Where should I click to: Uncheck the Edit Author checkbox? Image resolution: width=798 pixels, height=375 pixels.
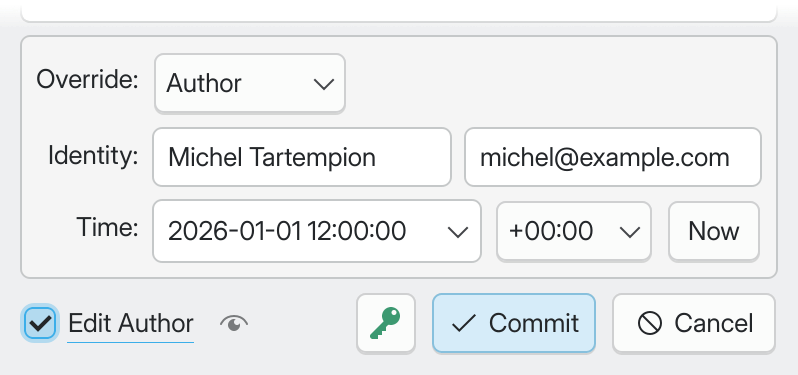[x=39, y=323]
